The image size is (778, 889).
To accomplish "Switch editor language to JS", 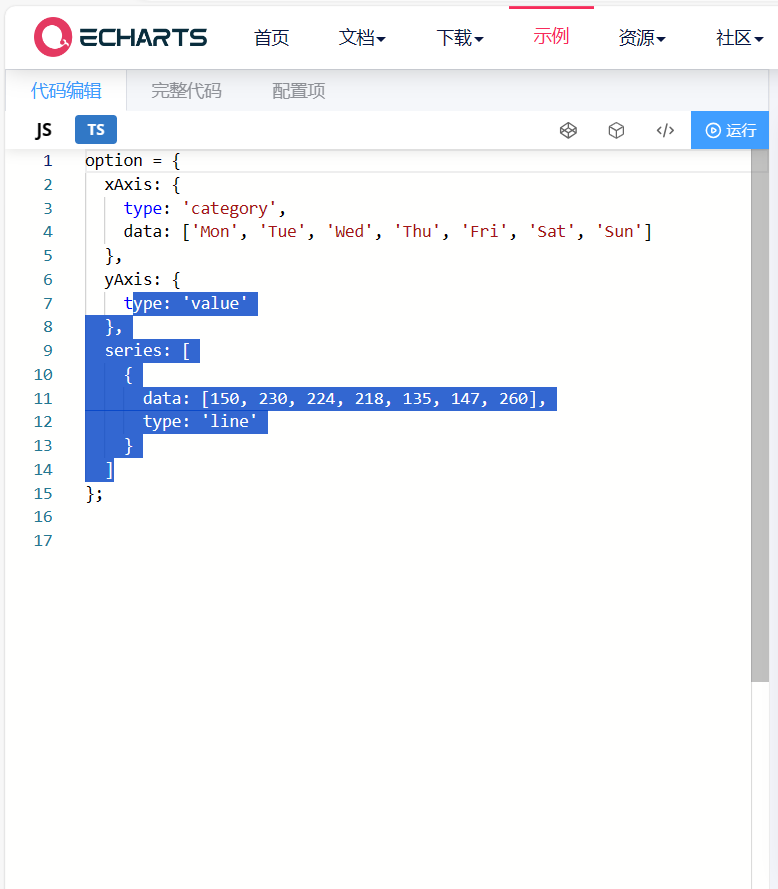I will tap(43, 129).
